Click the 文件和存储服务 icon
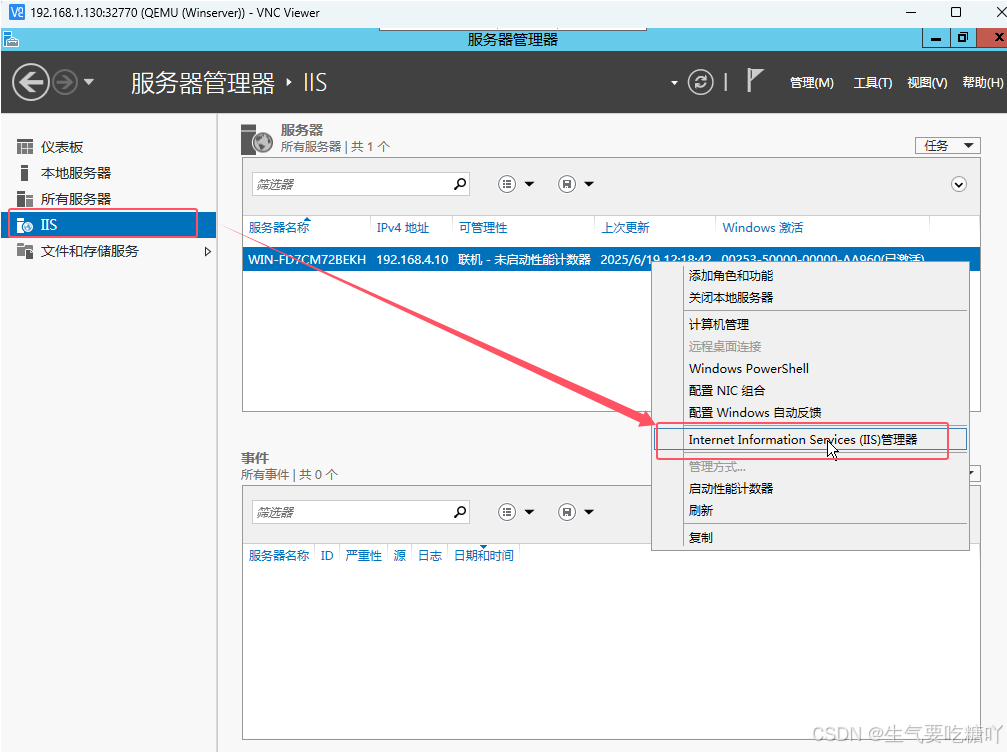This screenshot has width=1007, height=752. point(24,251)
